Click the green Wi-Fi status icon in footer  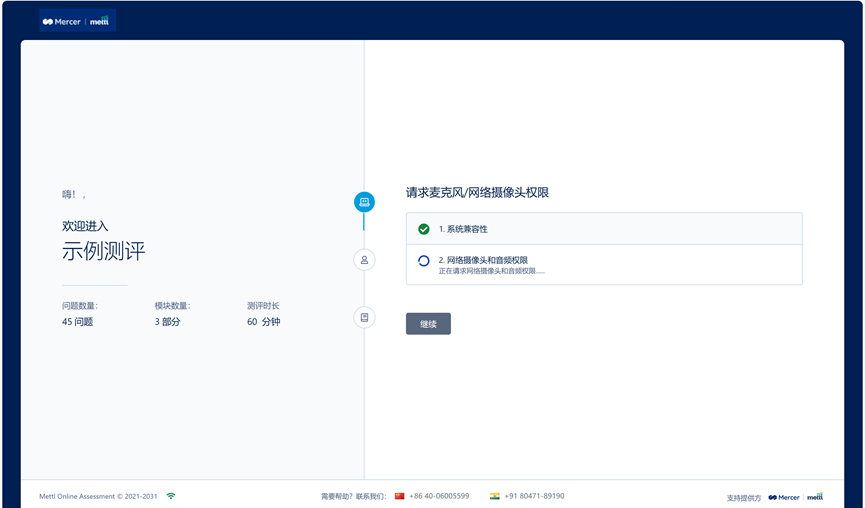(171, 496)
